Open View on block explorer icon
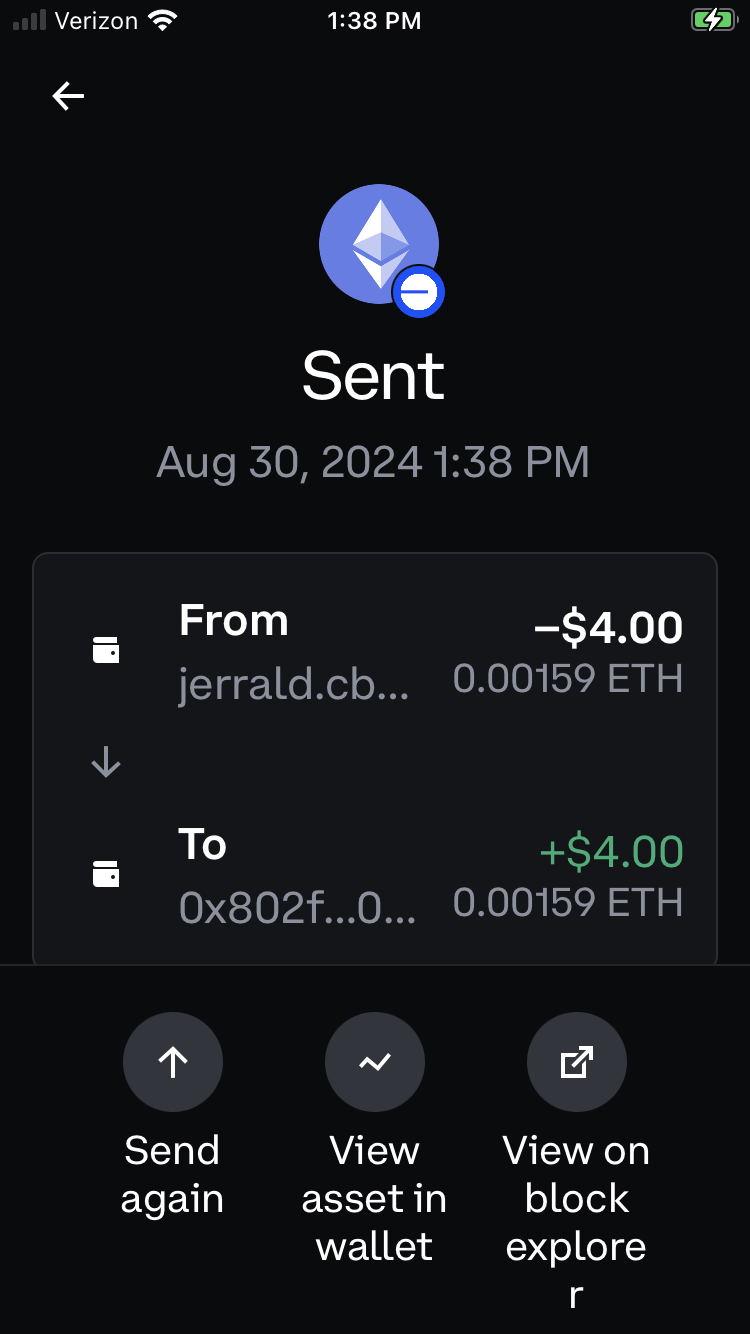Image resolution: width=750 pixels, height=1334 pixels. tap(577, 1063)
